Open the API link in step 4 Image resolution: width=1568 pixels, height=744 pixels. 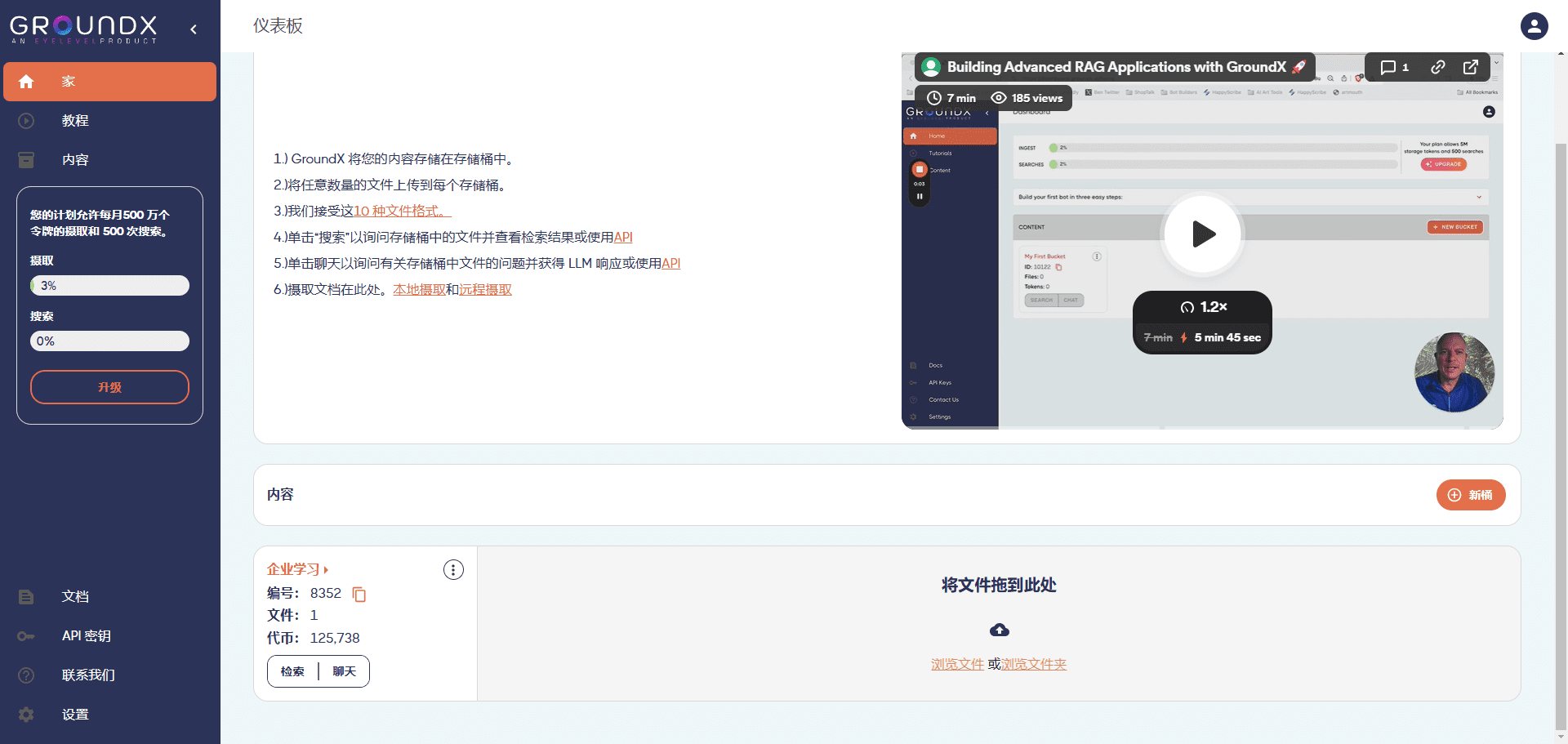[623, 238]
